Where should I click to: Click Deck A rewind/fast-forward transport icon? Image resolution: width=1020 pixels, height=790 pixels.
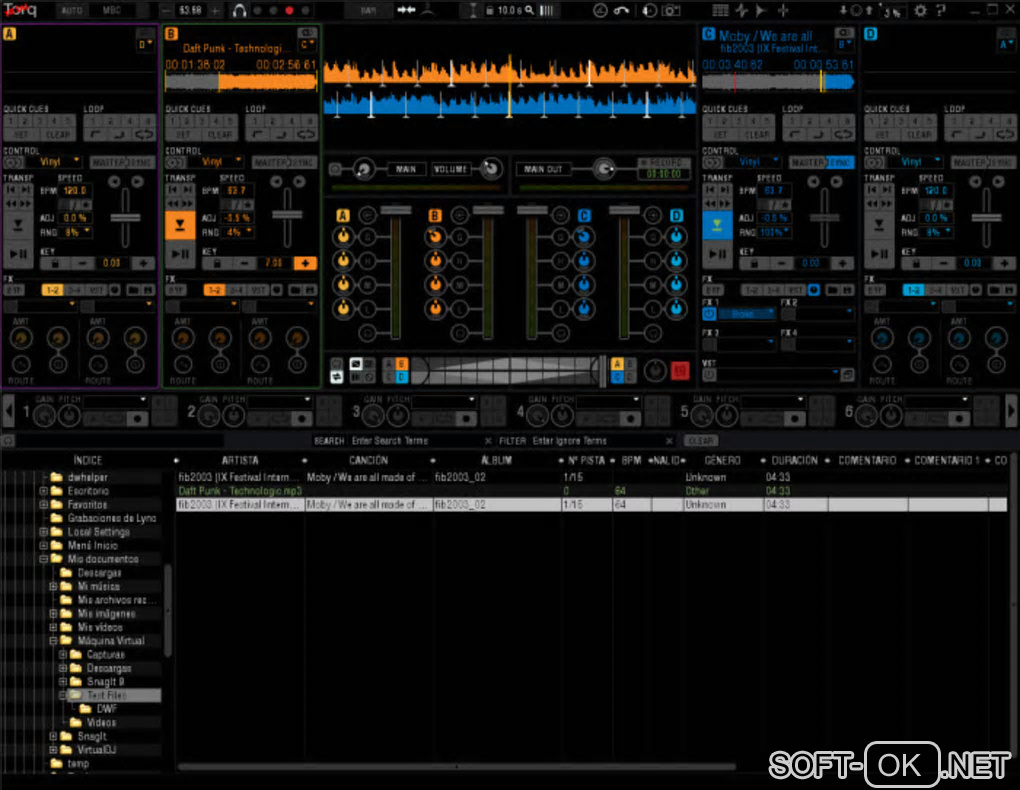[18, 204]
